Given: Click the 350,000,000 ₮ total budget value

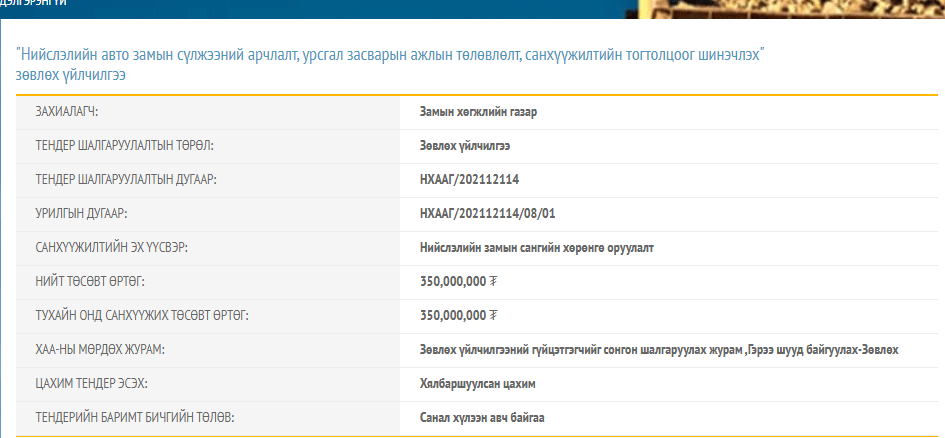Looking at the screenshot, I should [459, 282].
